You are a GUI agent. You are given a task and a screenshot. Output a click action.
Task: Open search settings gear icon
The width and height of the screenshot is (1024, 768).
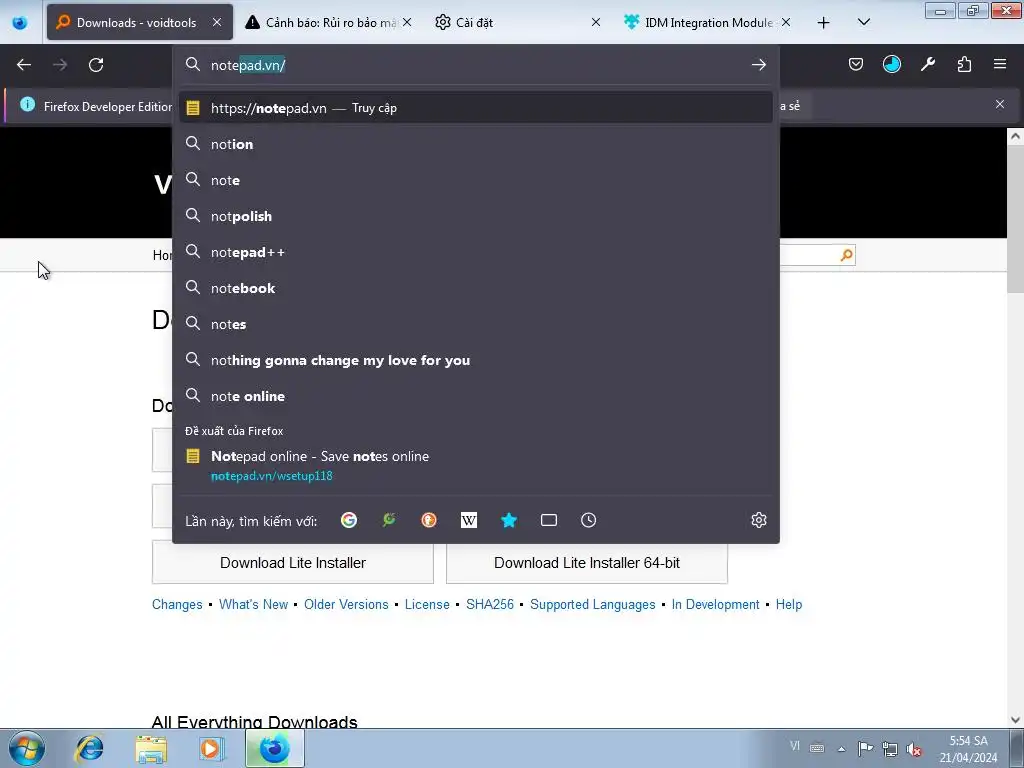[758, 520]
